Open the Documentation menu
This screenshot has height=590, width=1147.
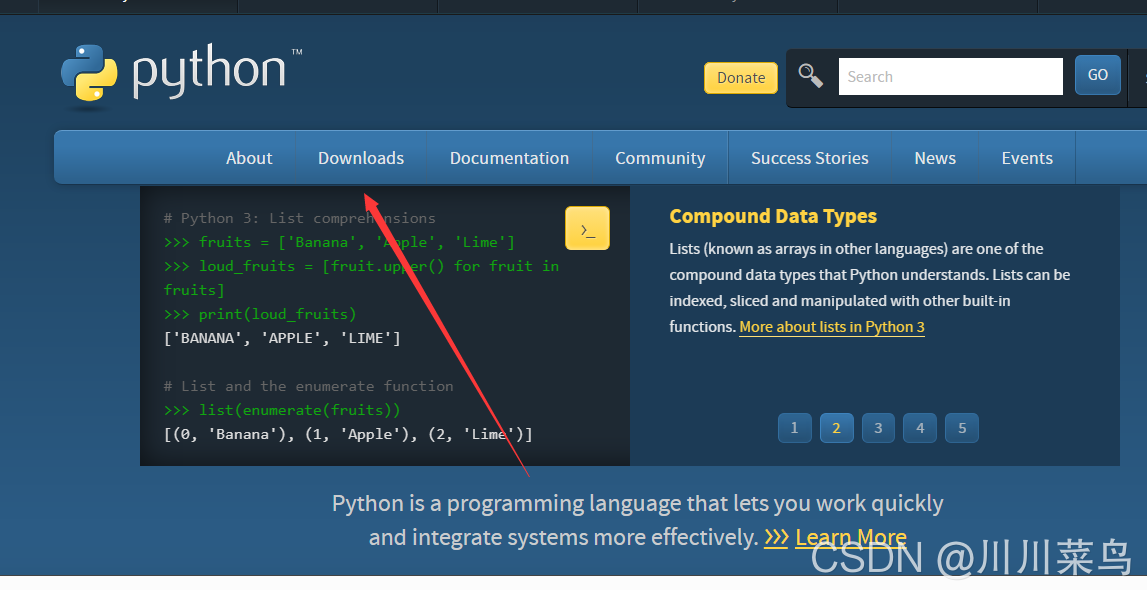509,158
